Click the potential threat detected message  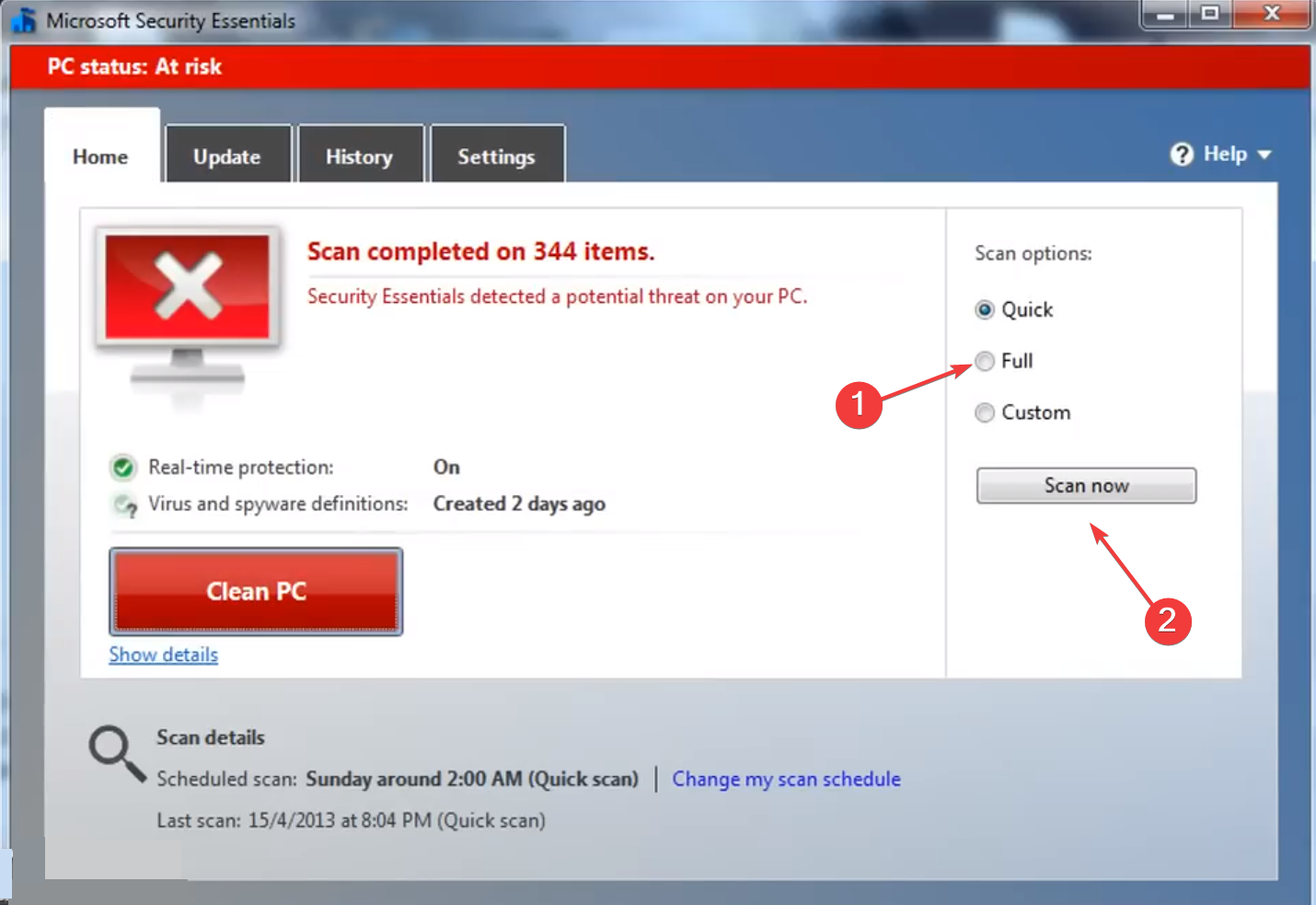coord(557,296)
